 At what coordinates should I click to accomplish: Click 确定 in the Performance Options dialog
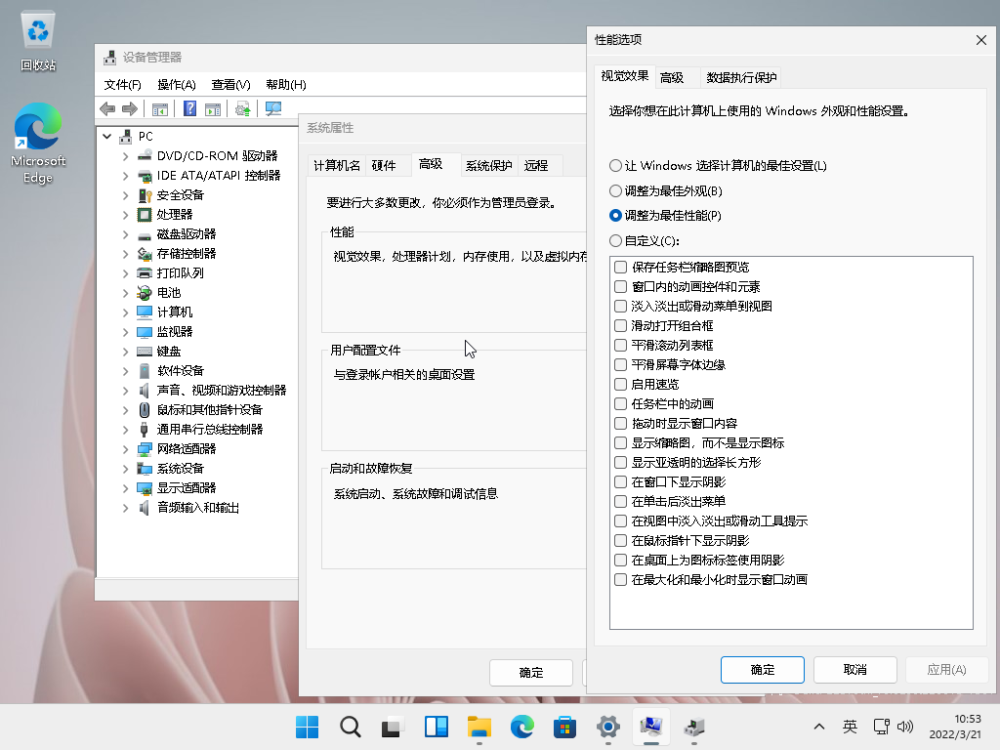pyautogui.click(x=762, y=669)
